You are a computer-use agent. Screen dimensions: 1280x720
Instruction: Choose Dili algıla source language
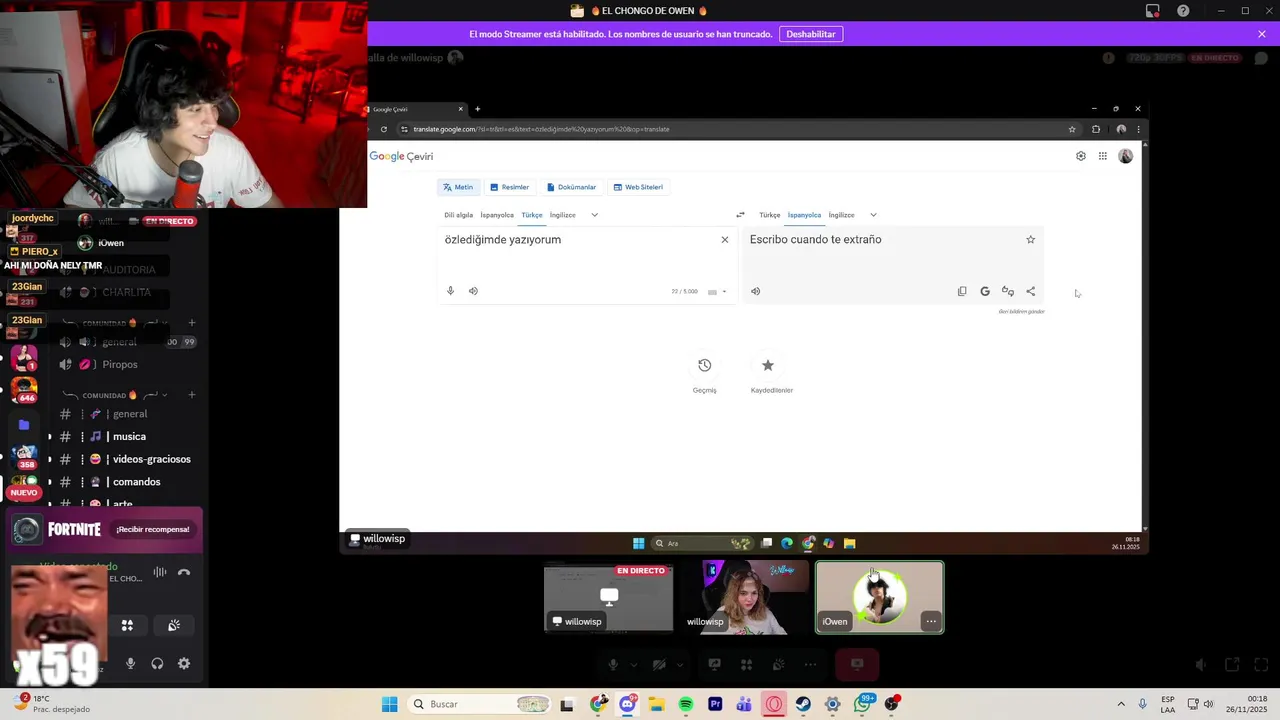click(458, 215)
